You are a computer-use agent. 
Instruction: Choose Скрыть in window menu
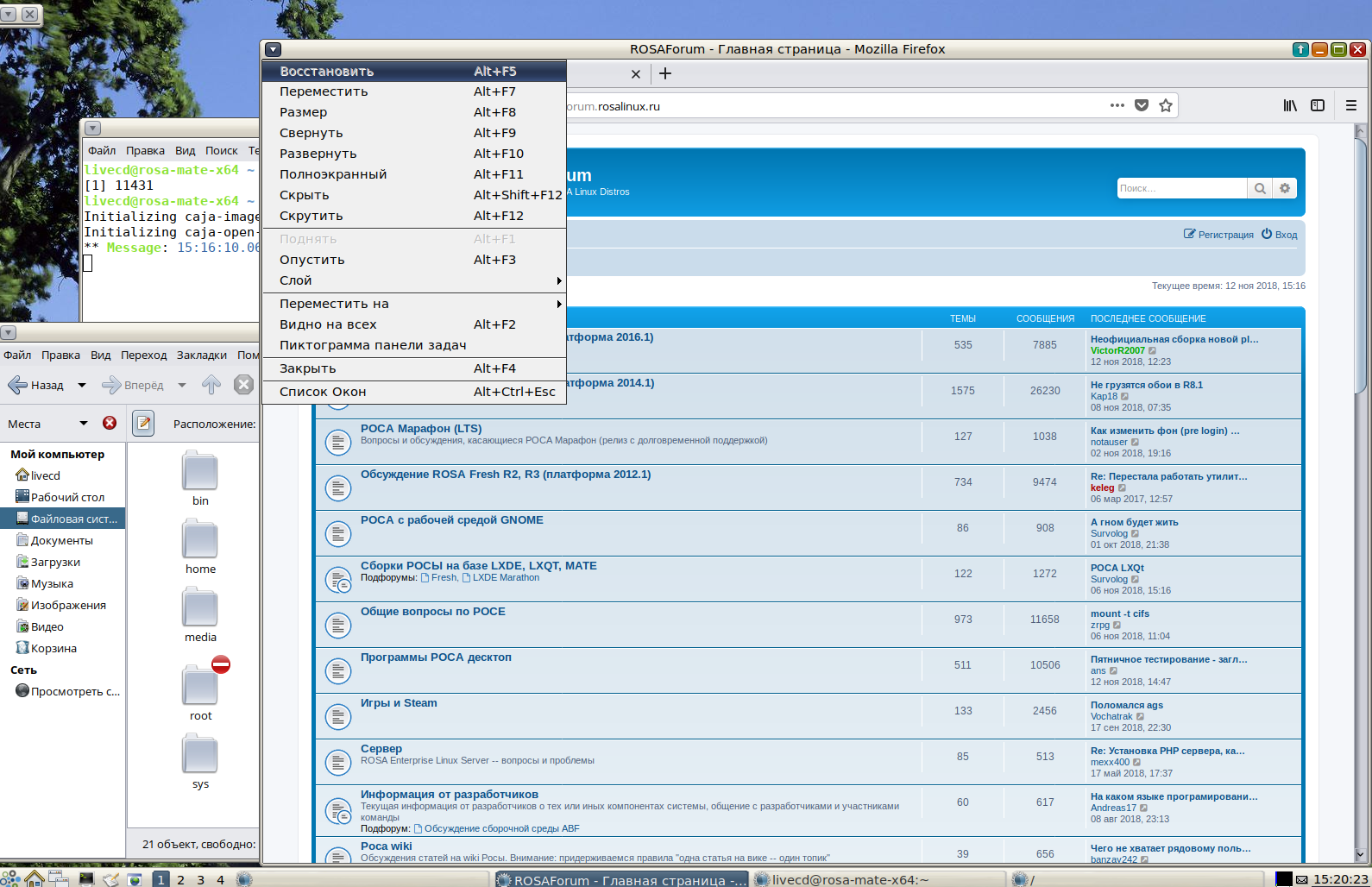click(x=414, y=195)
